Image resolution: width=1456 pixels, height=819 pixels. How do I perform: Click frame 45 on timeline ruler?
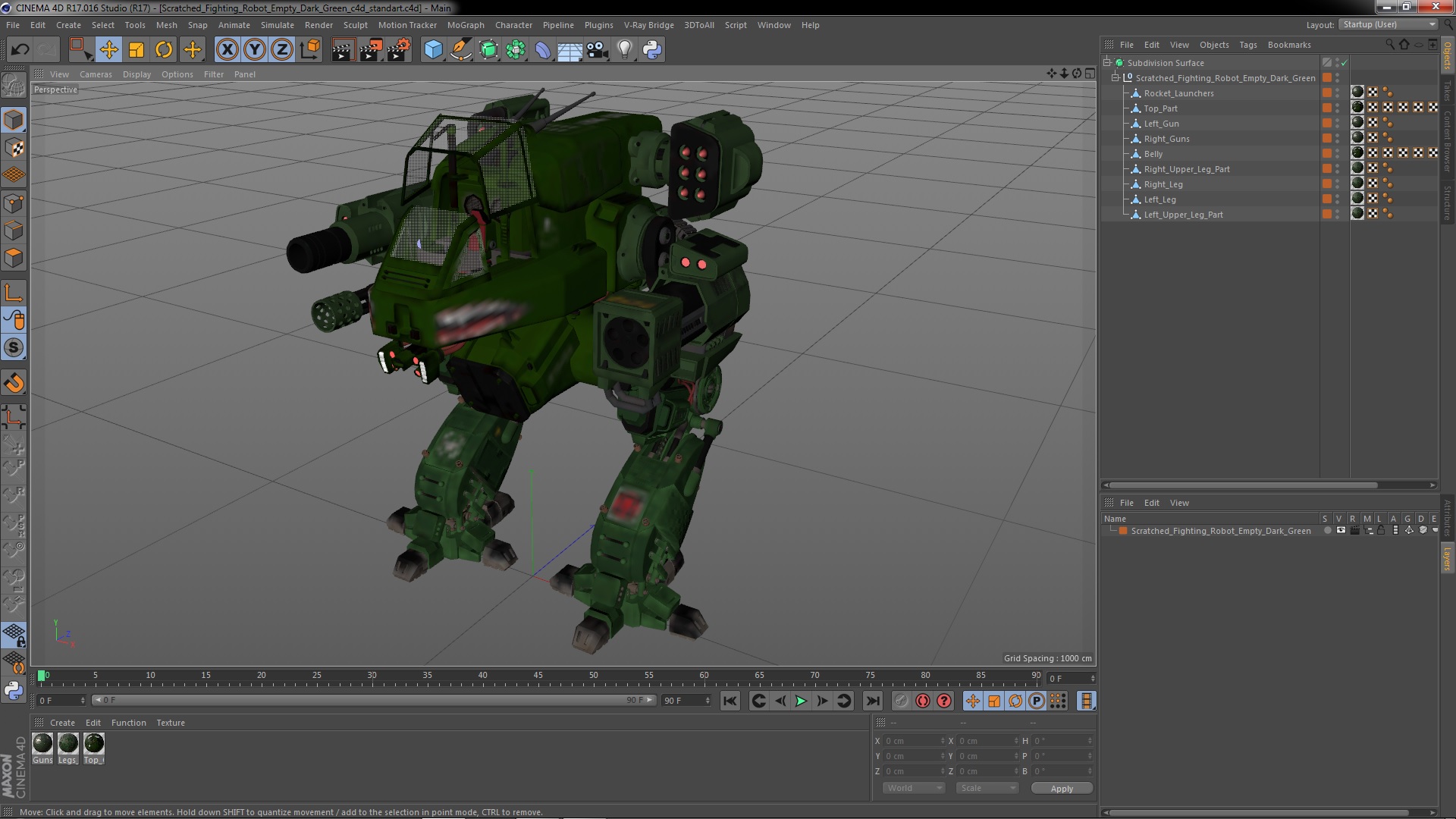tap(538, 676)
